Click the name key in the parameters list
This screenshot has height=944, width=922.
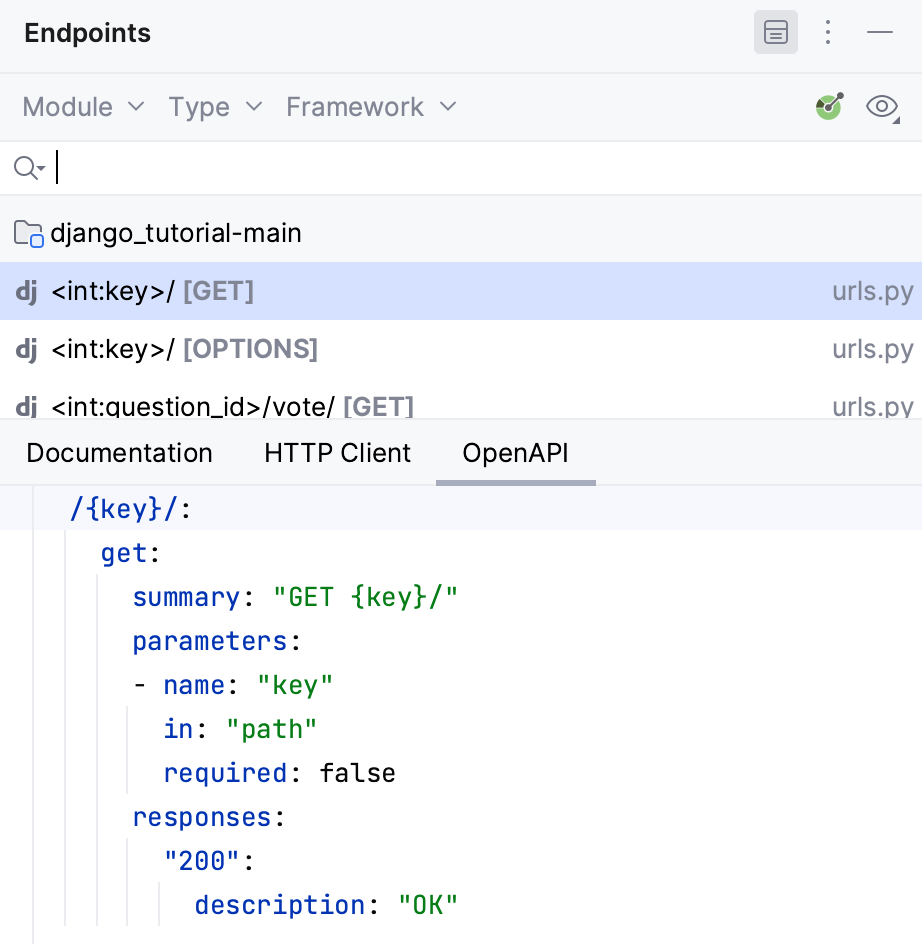[194, 685]
